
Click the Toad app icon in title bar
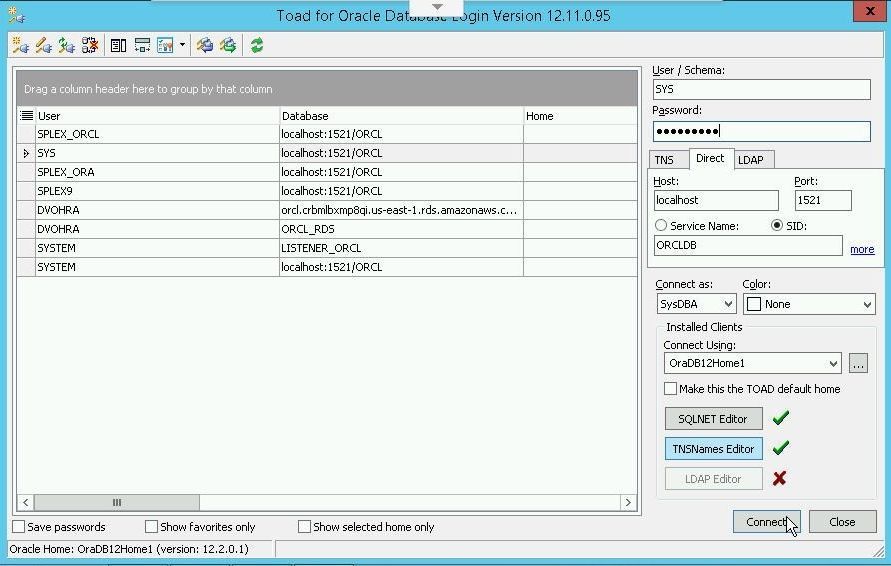pos(16,15)
